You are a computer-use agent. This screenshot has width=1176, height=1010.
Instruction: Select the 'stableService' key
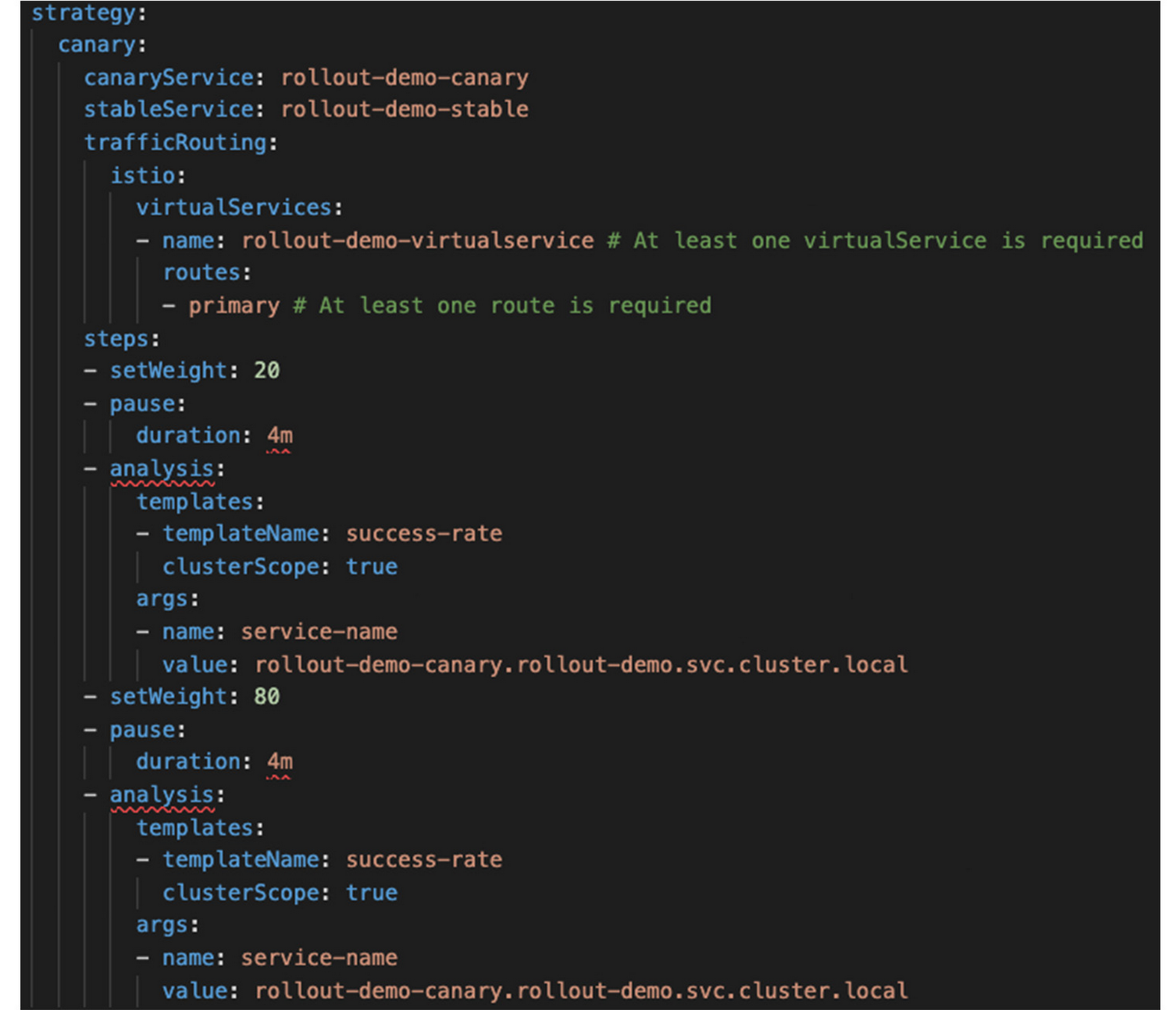pos(169,109)
